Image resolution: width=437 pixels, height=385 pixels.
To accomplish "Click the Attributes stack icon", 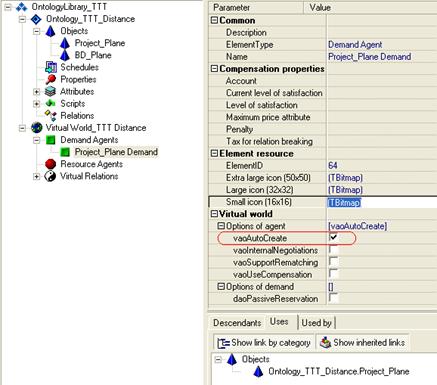I will tap(50, 91).
